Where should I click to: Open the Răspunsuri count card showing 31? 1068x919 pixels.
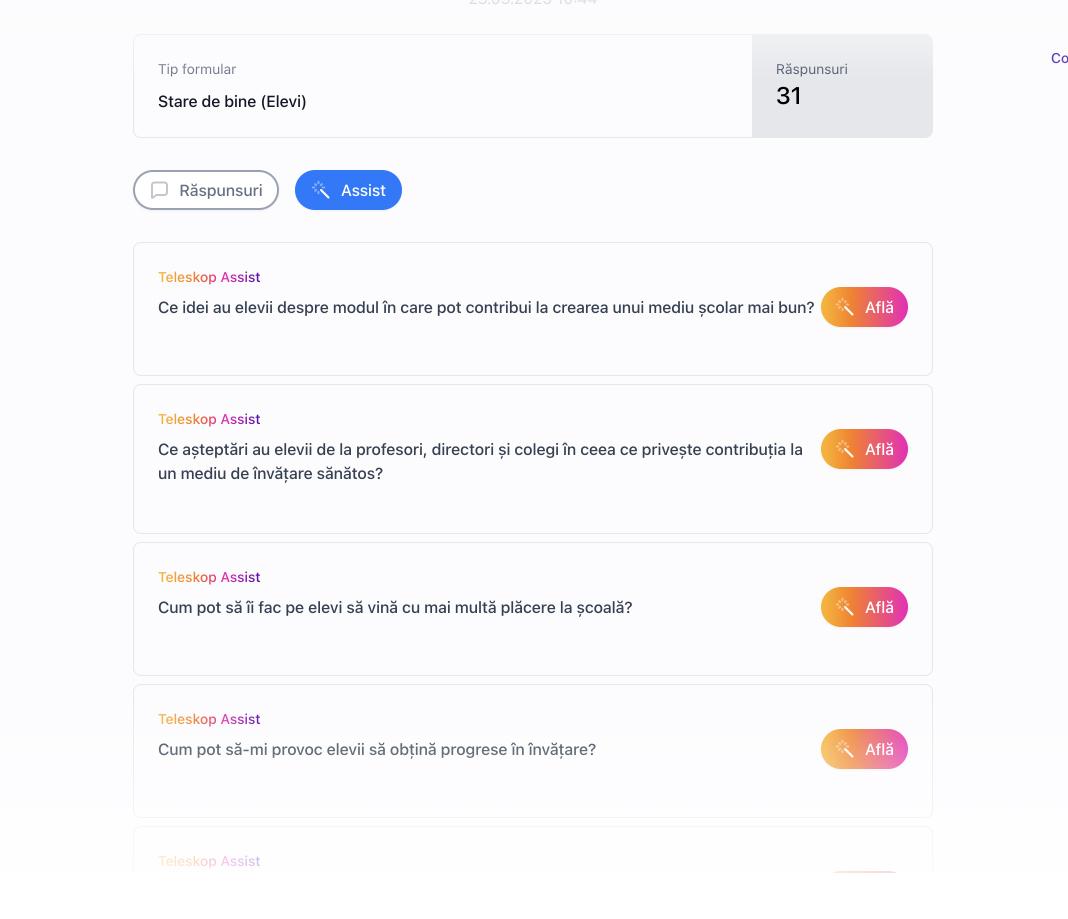click(x=842, y=86)
